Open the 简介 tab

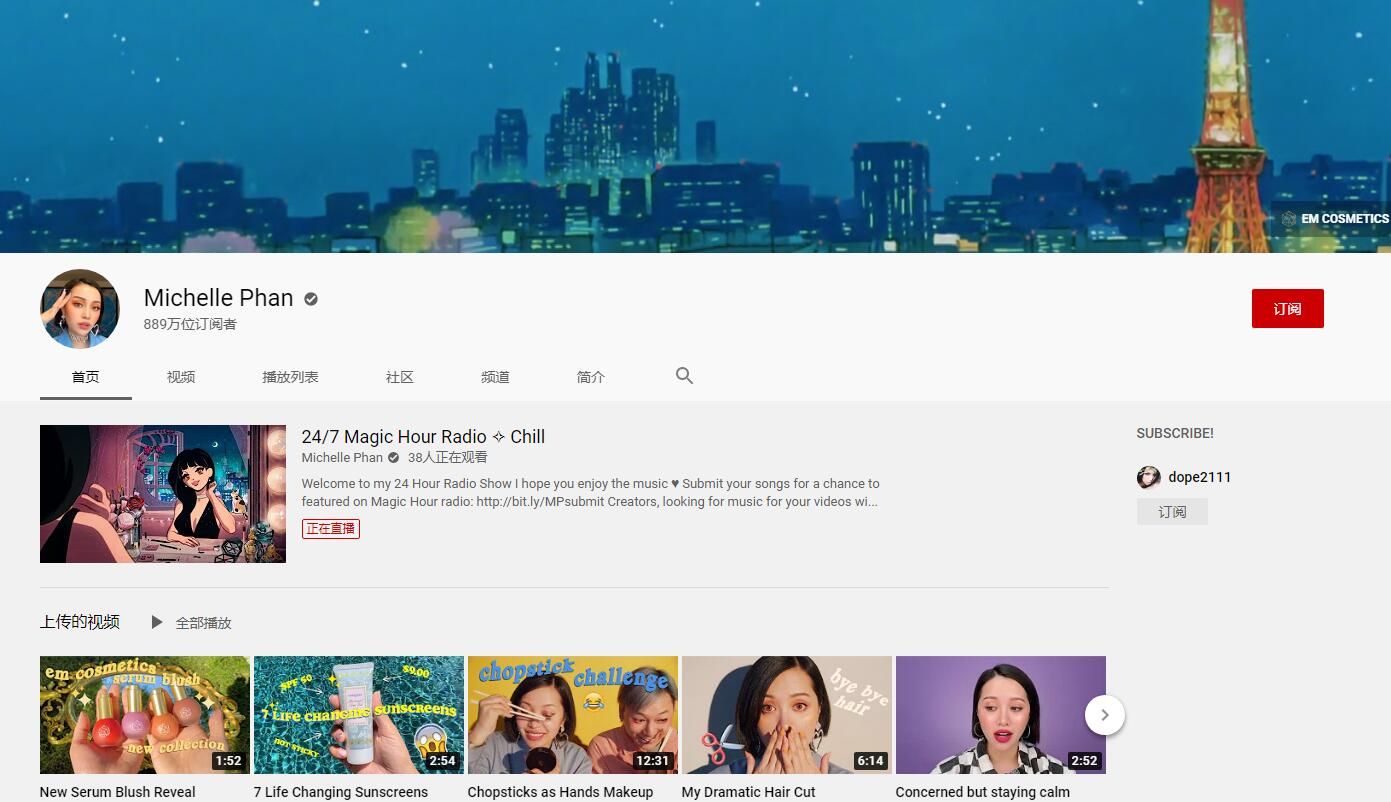[x=591, y=377]
